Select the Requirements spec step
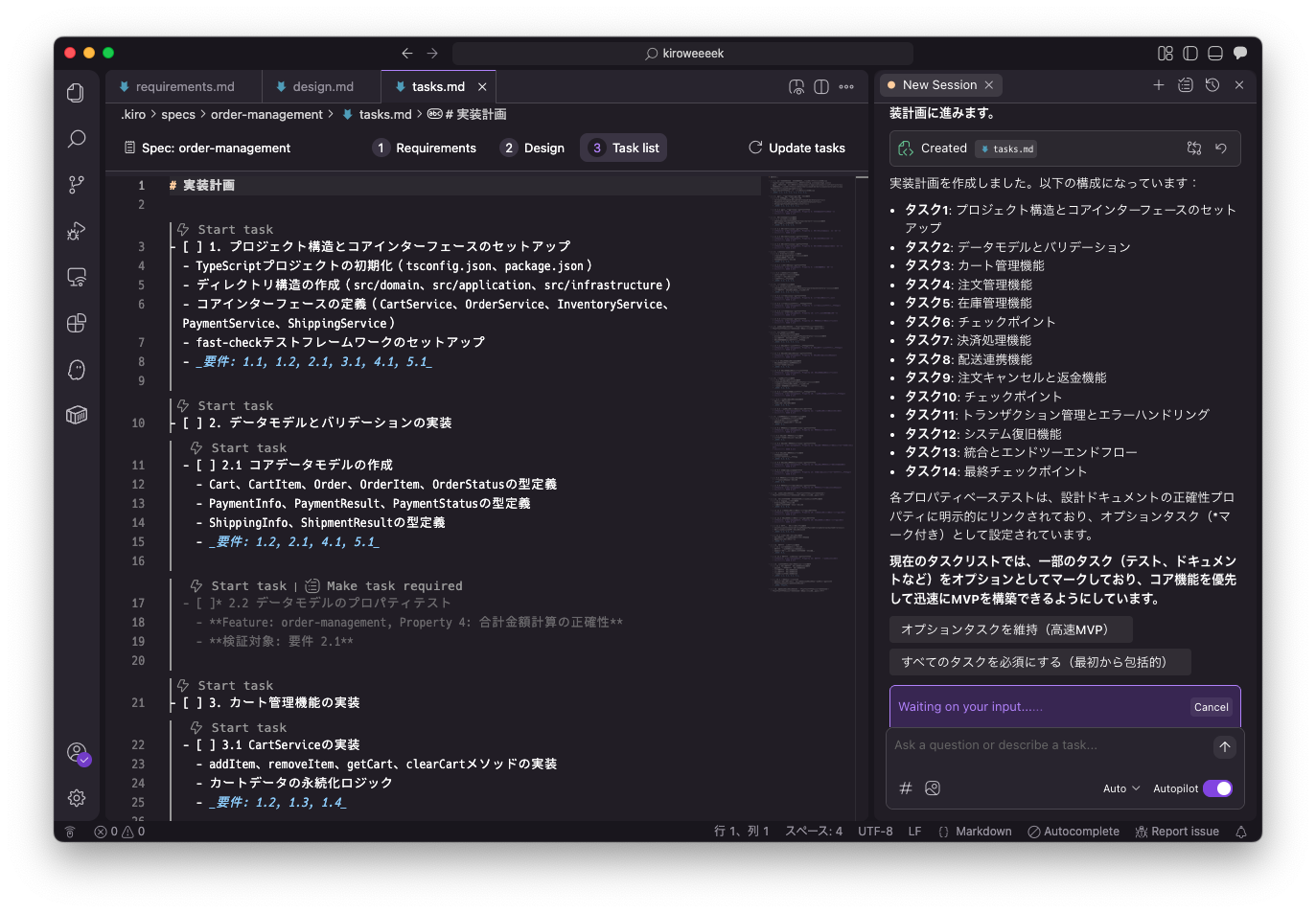Screen dimensions: 1316x913 pyautogui.click(x=425, y=148)
